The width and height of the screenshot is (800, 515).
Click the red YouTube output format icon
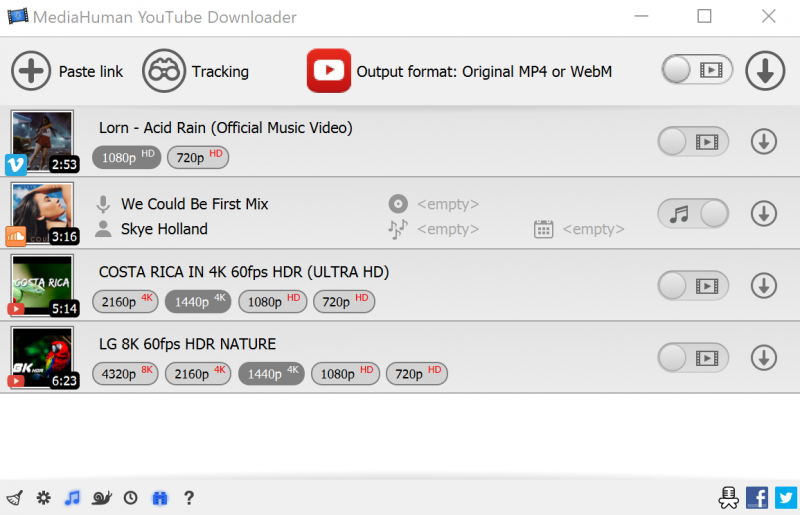329,71
